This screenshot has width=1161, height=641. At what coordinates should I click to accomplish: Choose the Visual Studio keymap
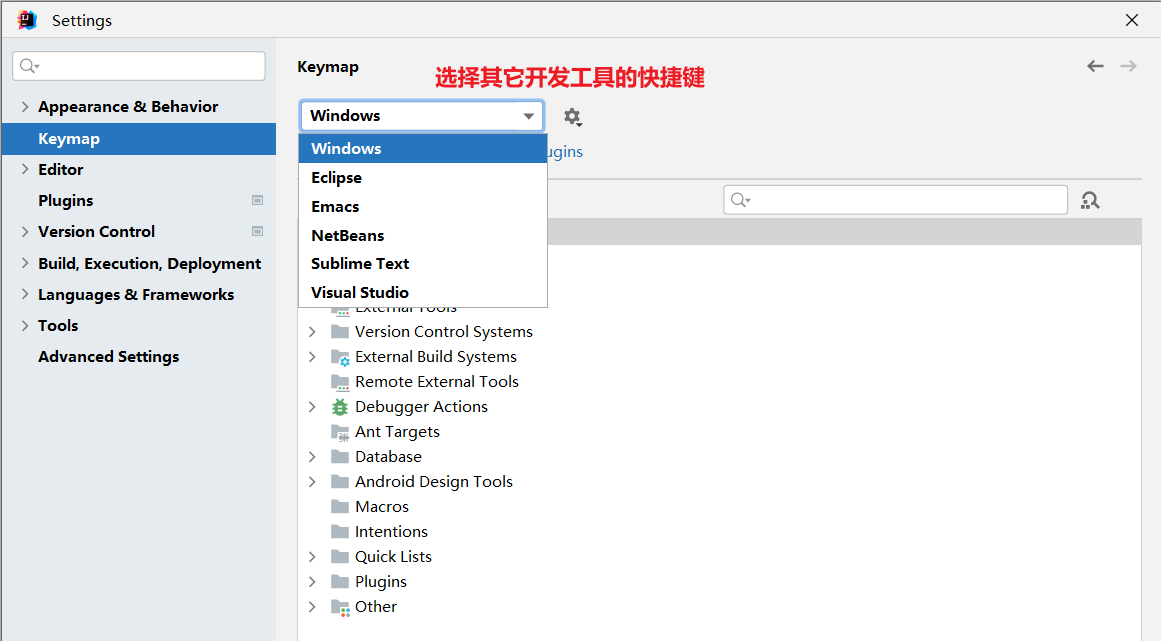(423, 292)
